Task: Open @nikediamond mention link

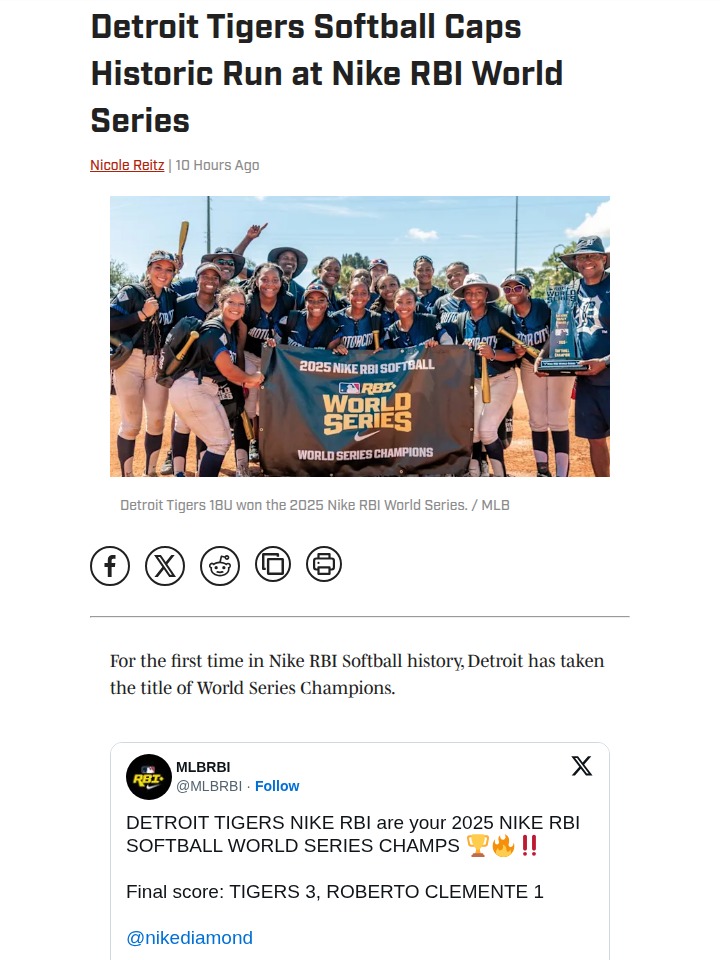Action: (189, 938)
